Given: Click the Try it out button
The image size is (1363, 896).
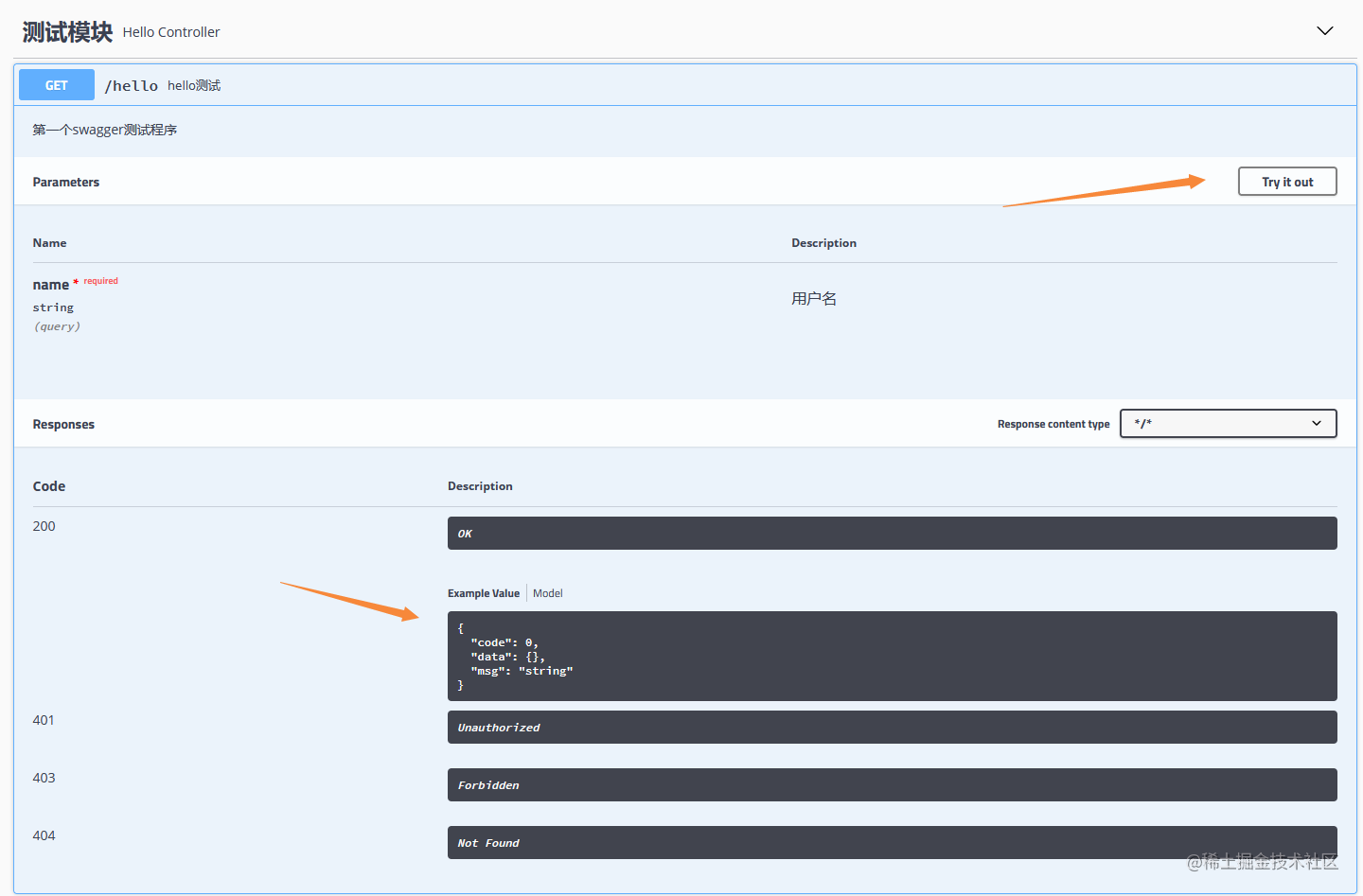Looking at the screenshot, I should (1287, 182).
